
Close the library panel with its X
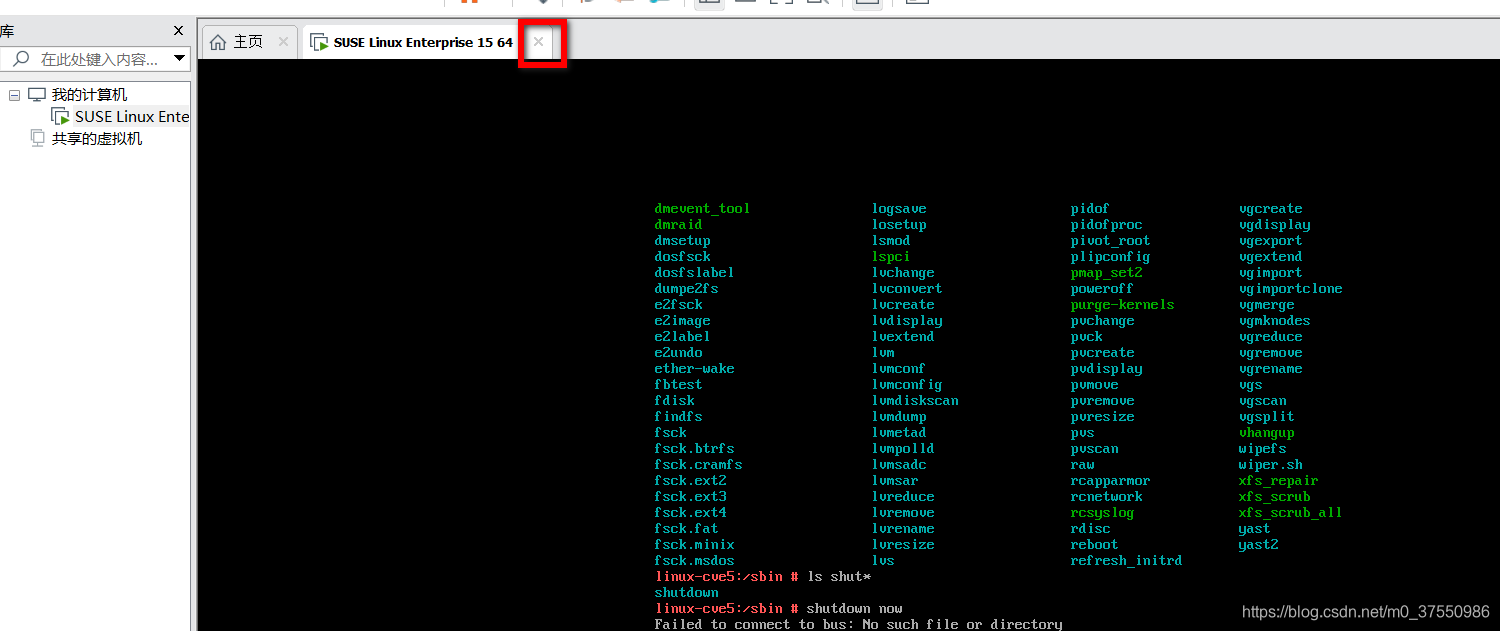(179, 31)
